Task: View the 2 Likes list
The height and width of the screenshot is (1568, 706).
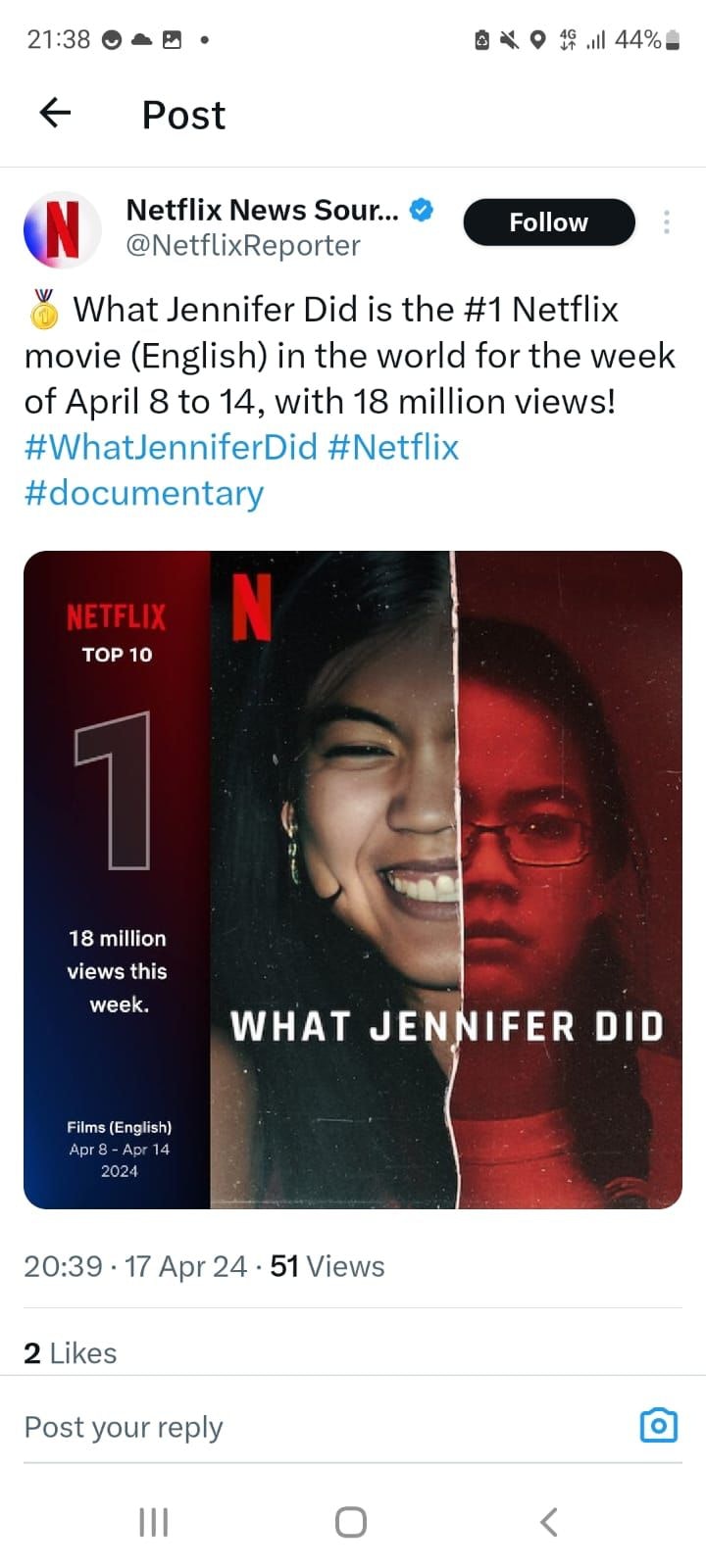Action: [x=71, y=1352]
